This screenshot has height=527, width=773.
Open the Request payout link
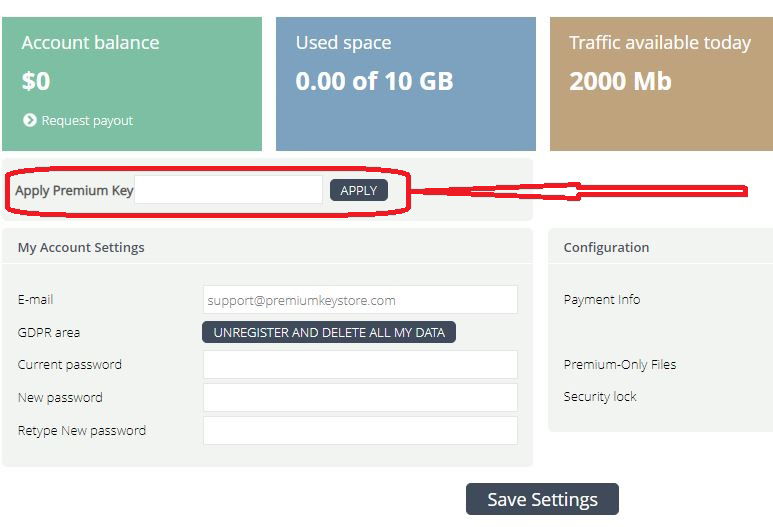87,121
